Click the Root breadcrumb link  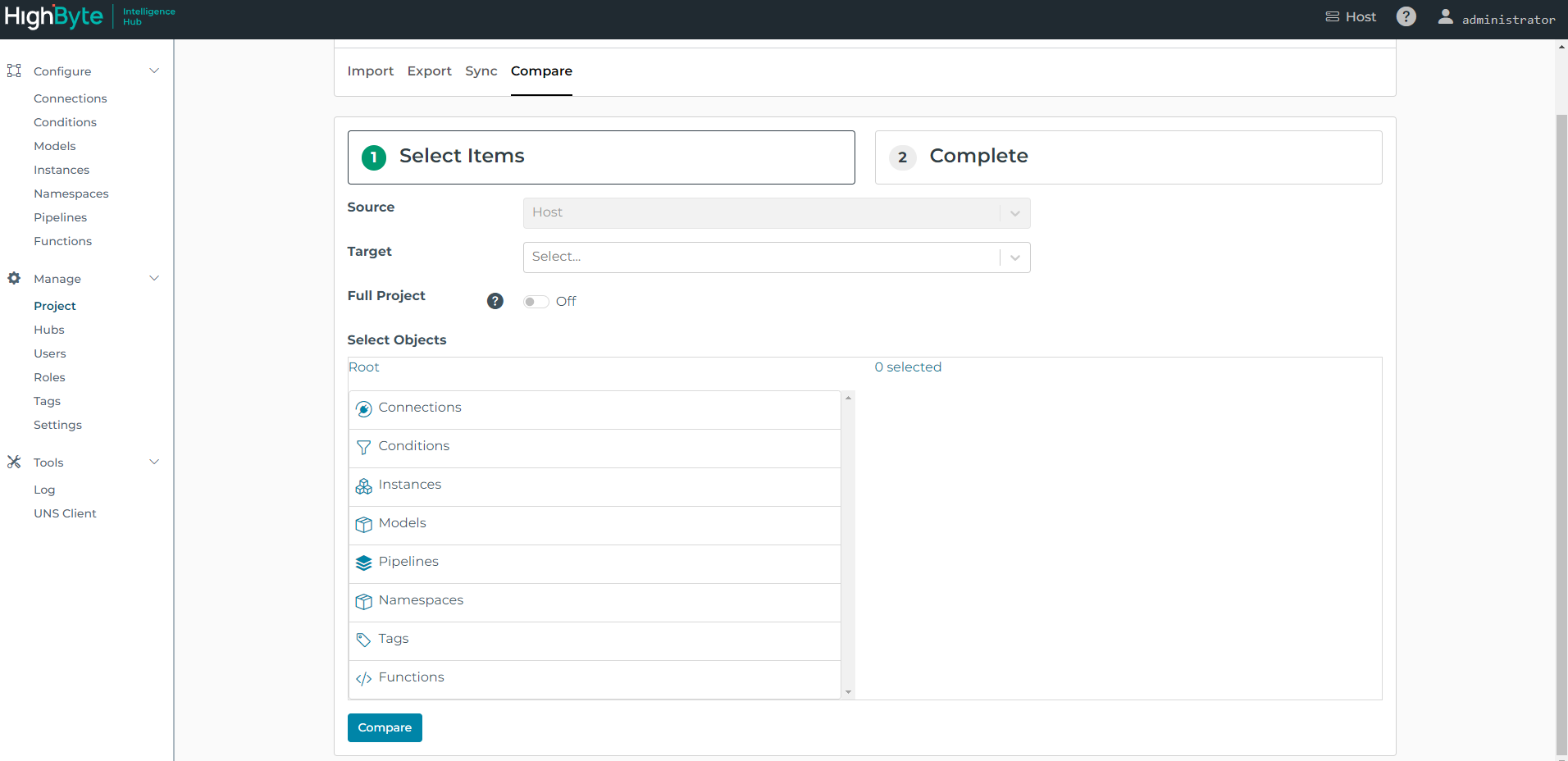[x=364, y=367]
